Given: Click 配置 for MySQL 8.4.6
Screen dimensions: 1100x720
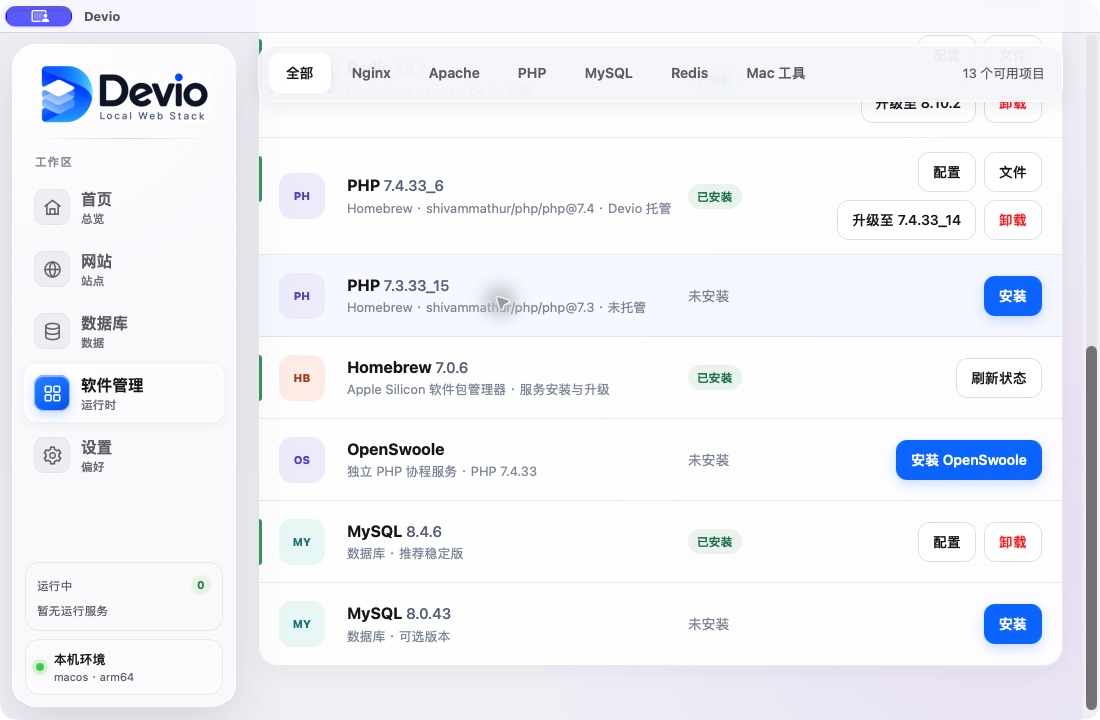Looking at the screenshot, I should [946, 542].
